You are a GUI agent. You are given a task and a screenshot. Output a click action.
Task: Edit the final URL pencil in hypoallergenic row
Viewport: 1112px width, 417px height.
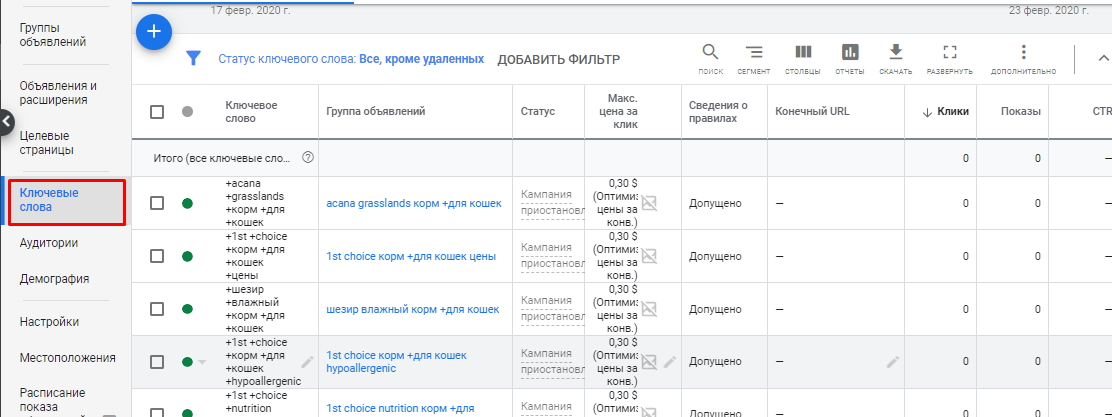893,362
